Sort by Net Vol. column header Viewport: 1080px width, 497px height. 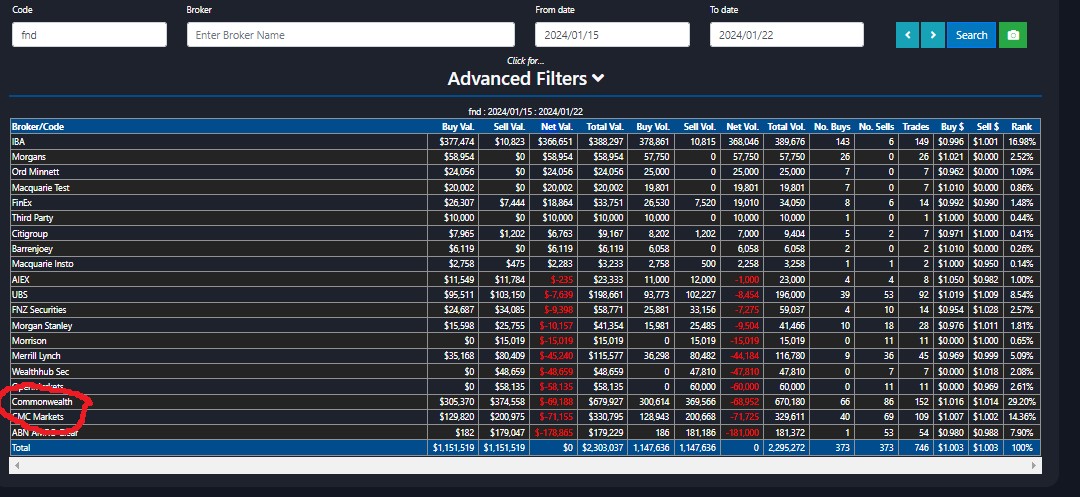coord(741,127)
